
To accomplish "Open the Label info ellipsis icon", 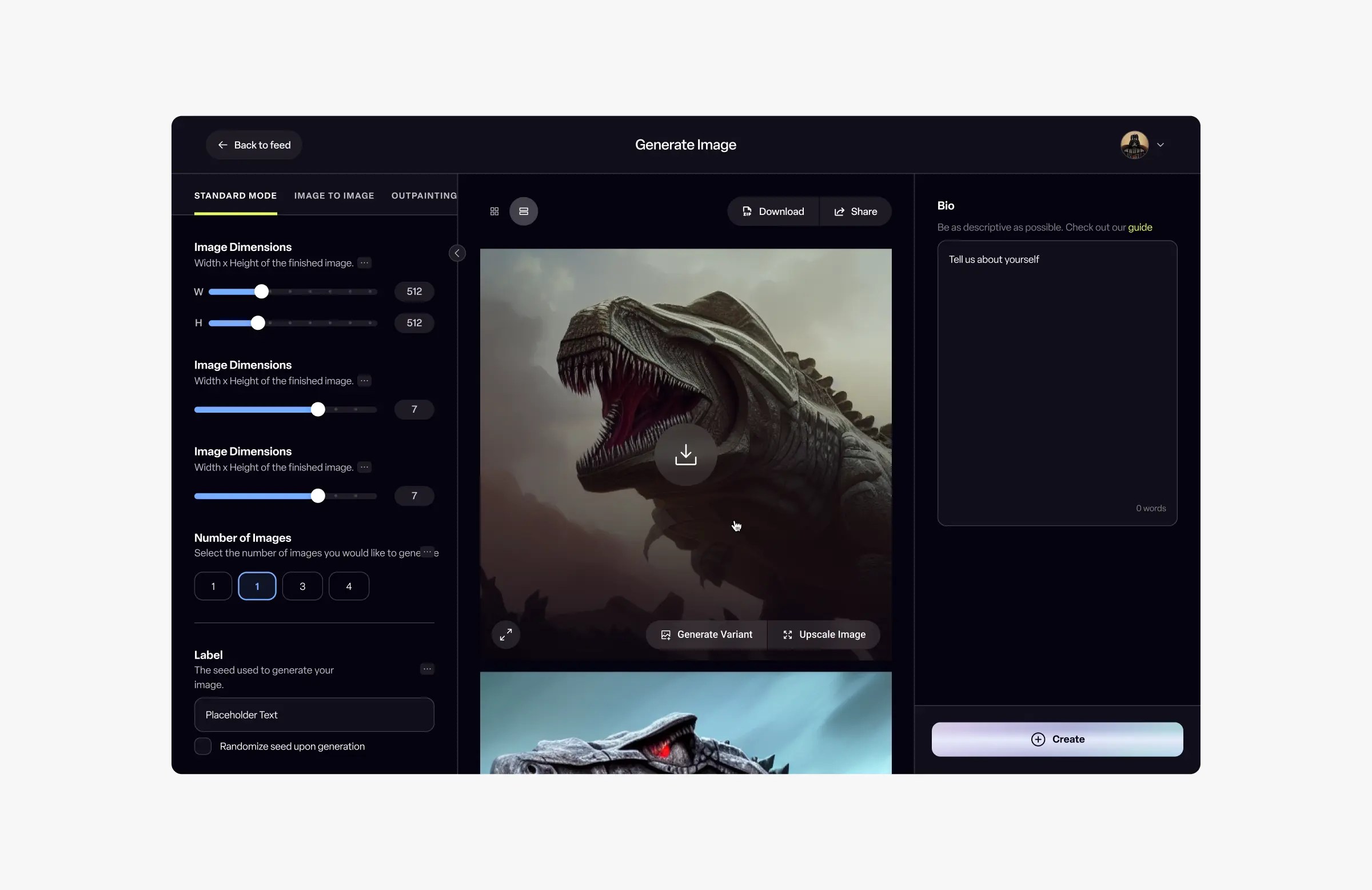I will (427, 669).
